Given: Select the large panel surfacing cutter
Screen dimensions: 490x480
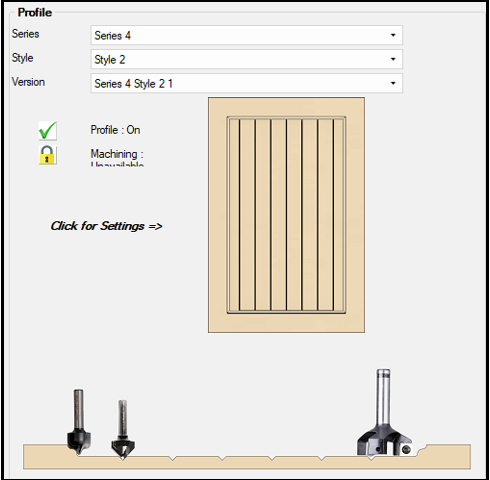Looking at the screenshot, I should [384, 412].
